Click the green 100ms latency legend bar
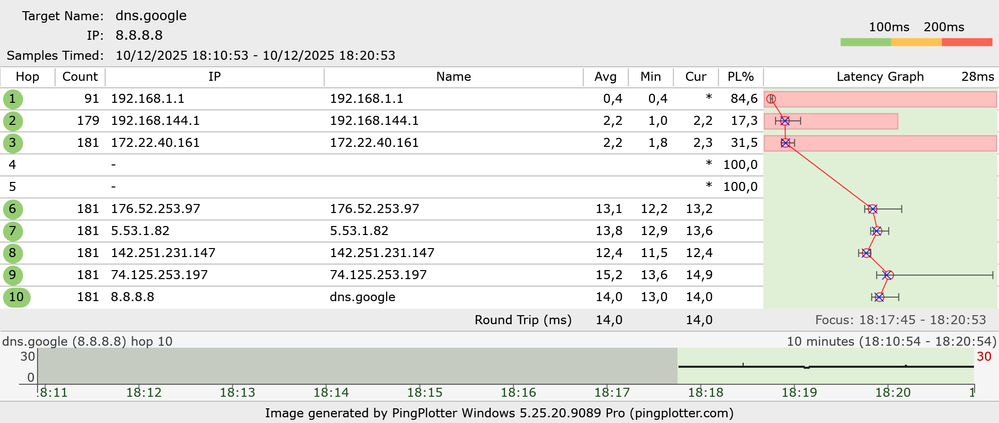 click(x=865, y=42)
